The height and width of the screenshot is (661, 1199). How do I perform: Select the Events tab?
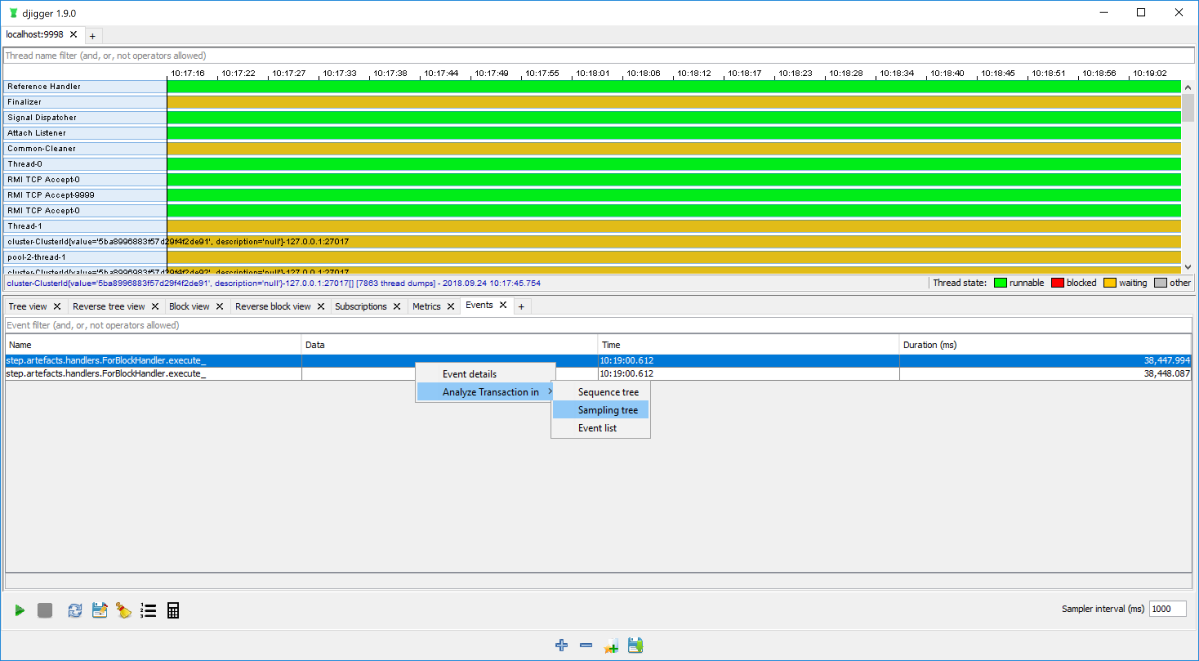click(x=479, y=305)
